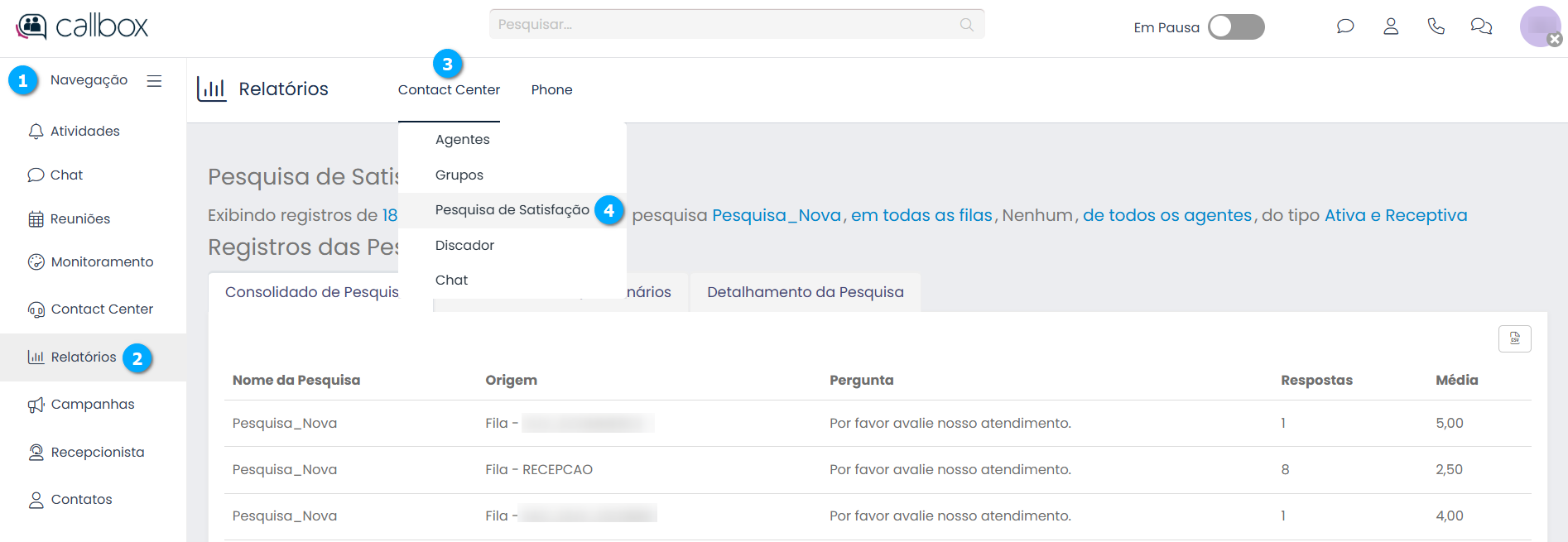
Task: Click the Callbox logo
Action: pos(82,26)
